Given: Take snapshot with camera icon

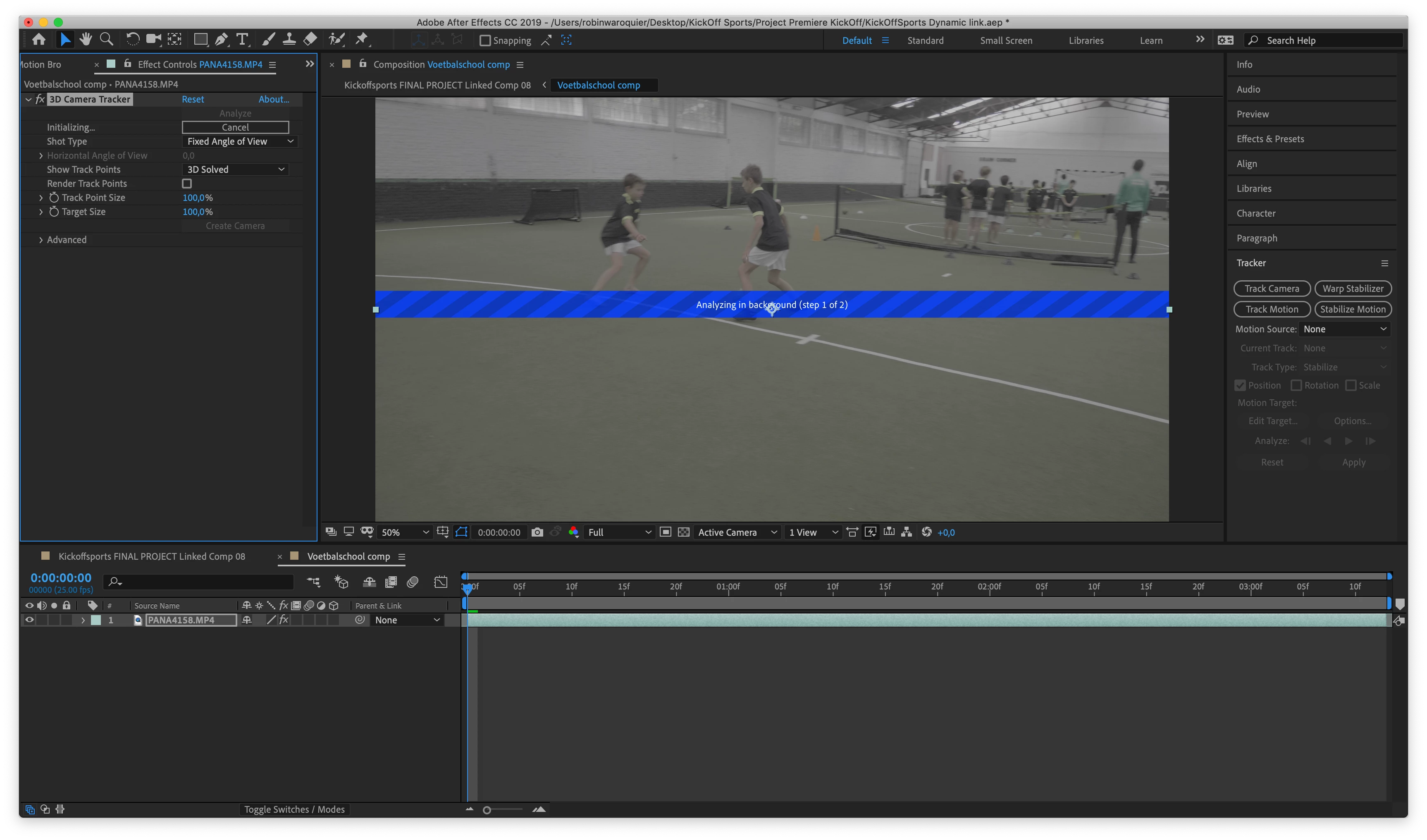Looking at the screenshot, I should 537,532.
